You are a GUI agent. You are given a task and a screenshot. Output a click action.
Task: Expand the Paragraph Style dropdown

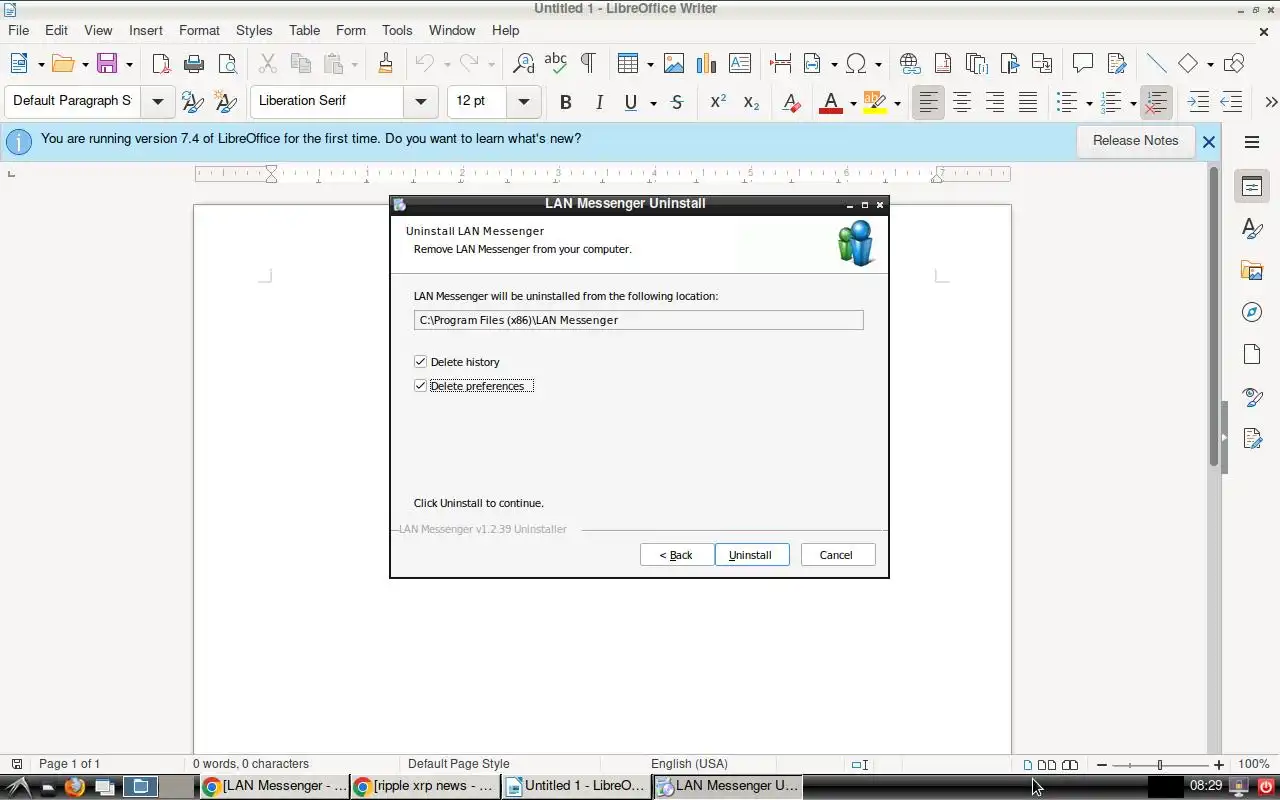tap(157, 101)
